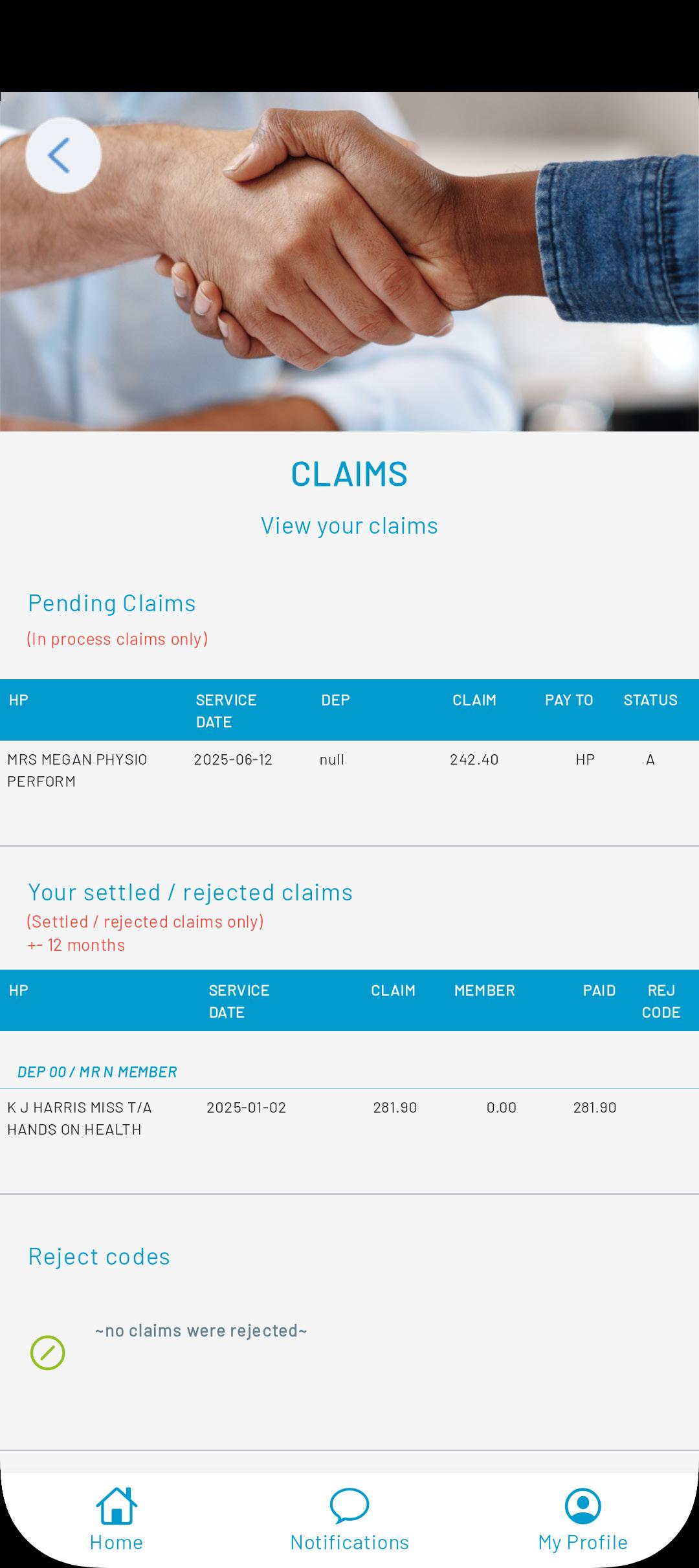The width and height of the screenshot is (699, 1568).
Task: Tap the STATUS column header
Action: [650, 700]
